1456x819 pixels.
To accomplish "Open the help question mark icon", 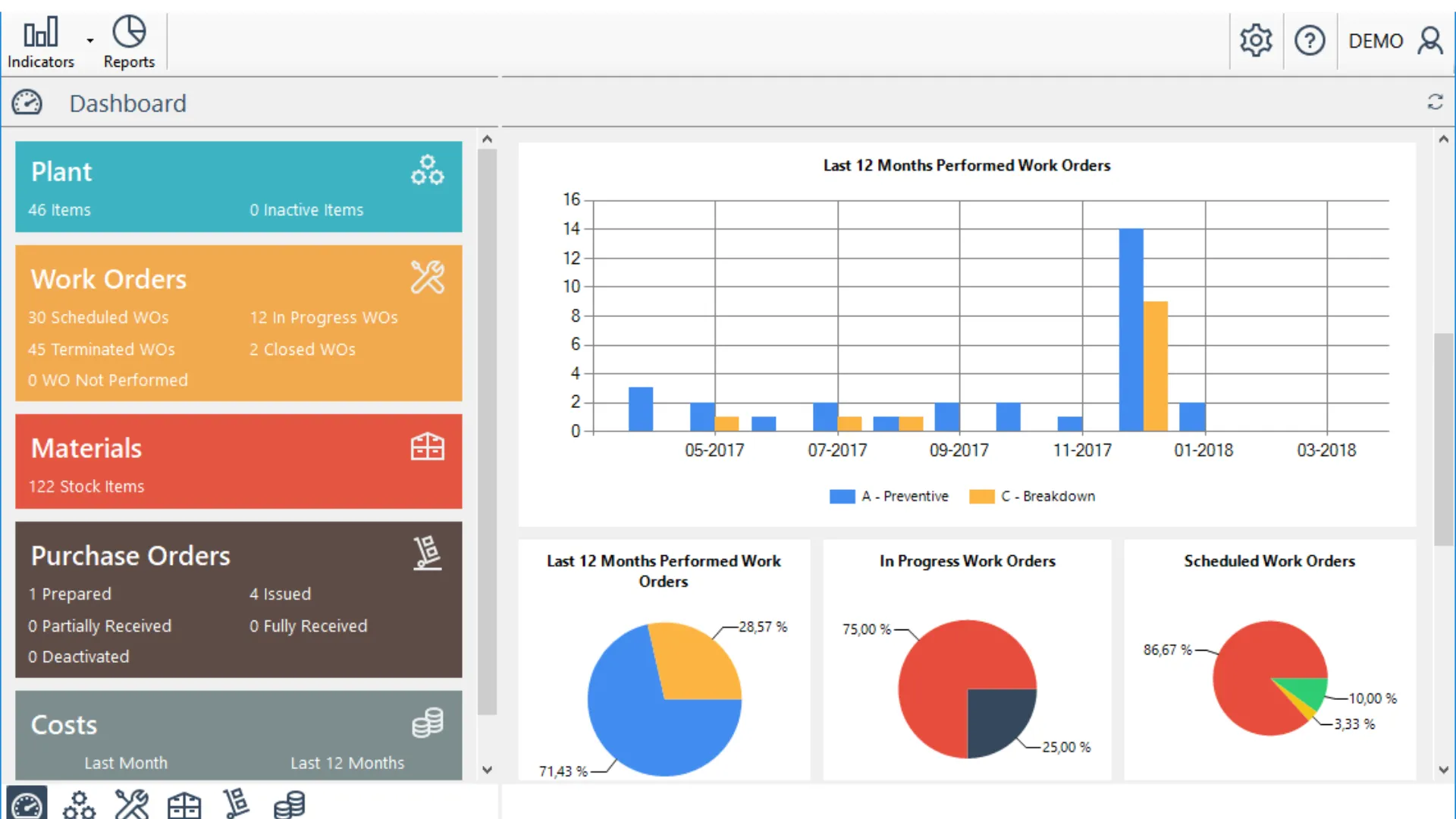I will (x=1310, y=40).
